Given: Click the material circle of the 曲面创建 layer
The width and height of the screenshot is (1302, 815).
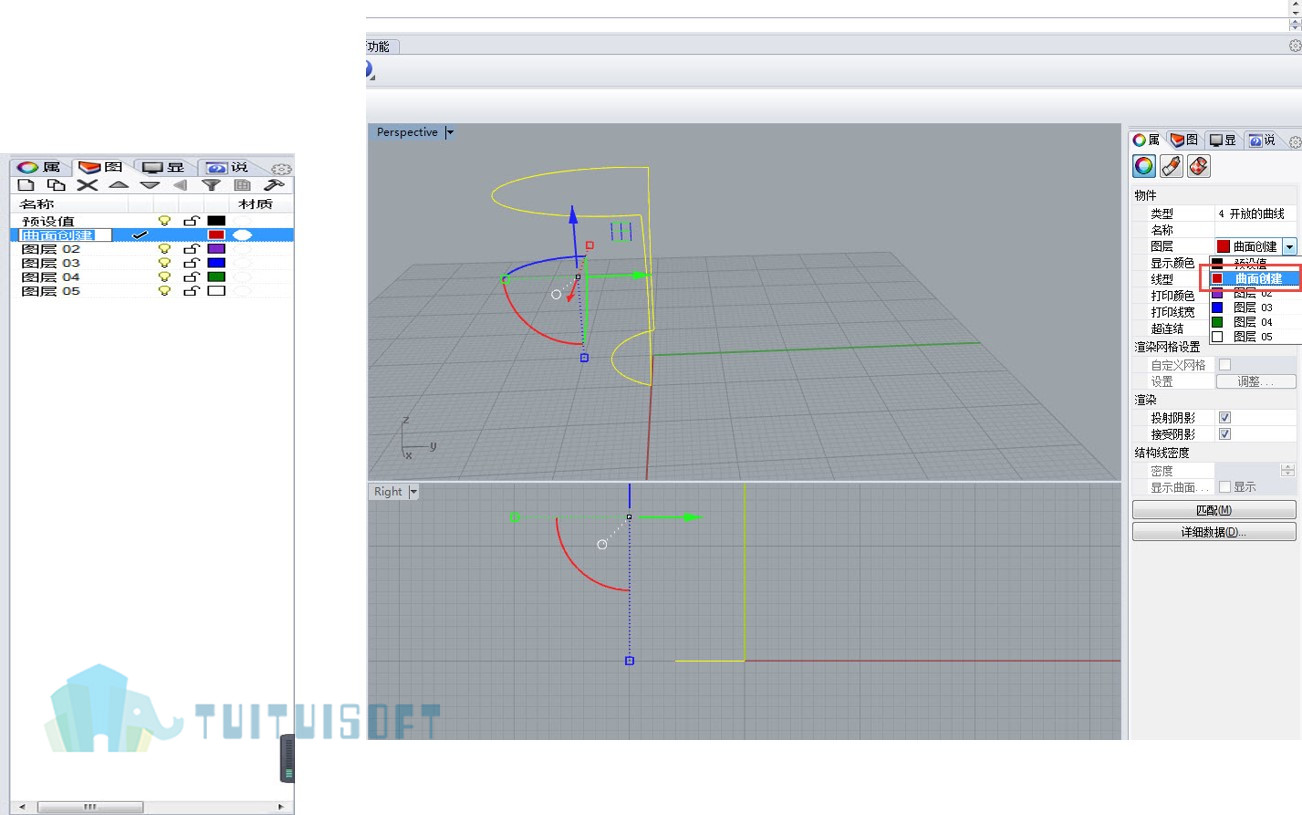Looking at the screenshot, I should (x=242, y=235).
